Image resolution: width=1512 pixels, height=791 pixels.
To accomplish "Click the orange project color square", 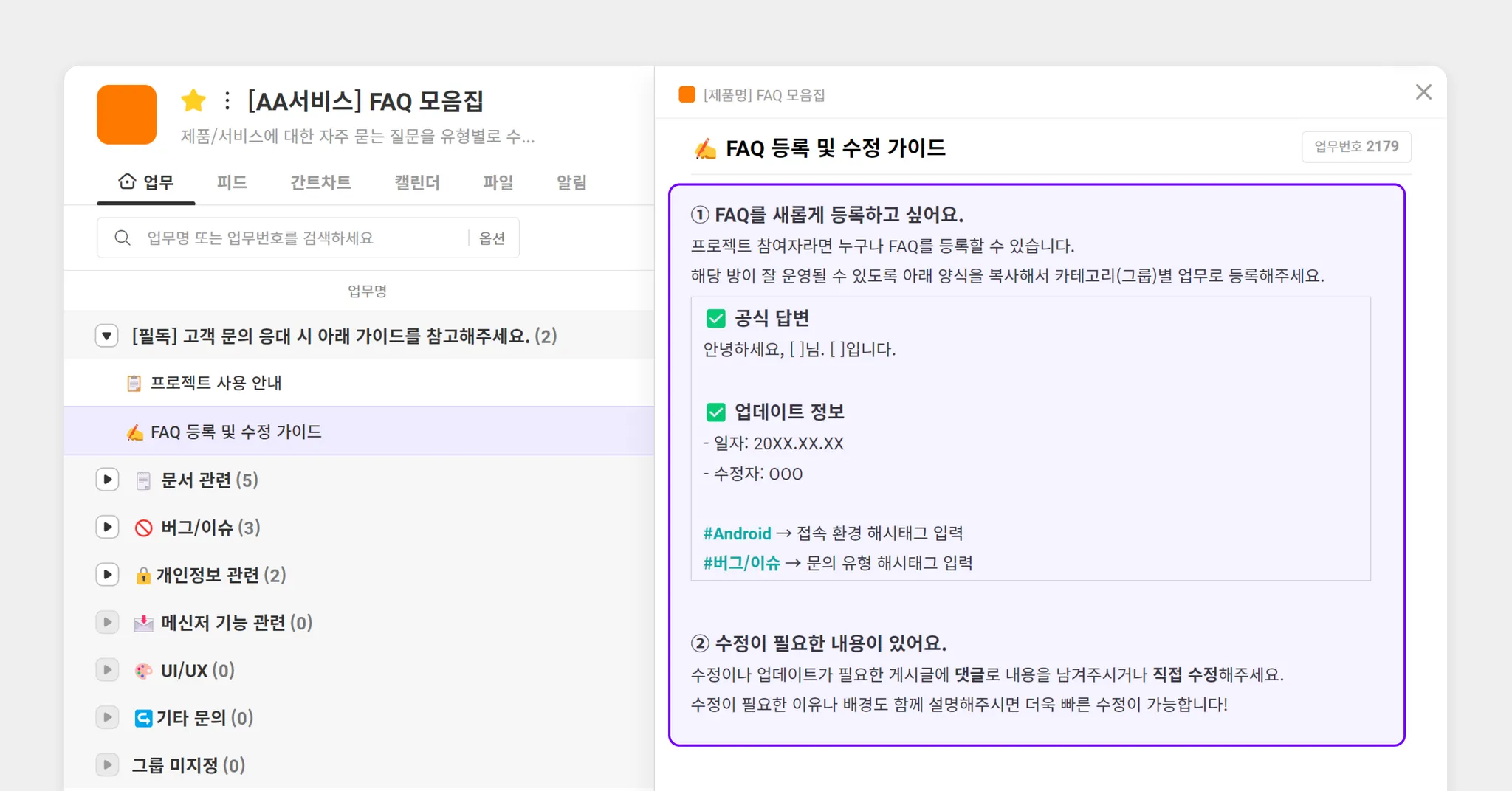I will point(127,114).
